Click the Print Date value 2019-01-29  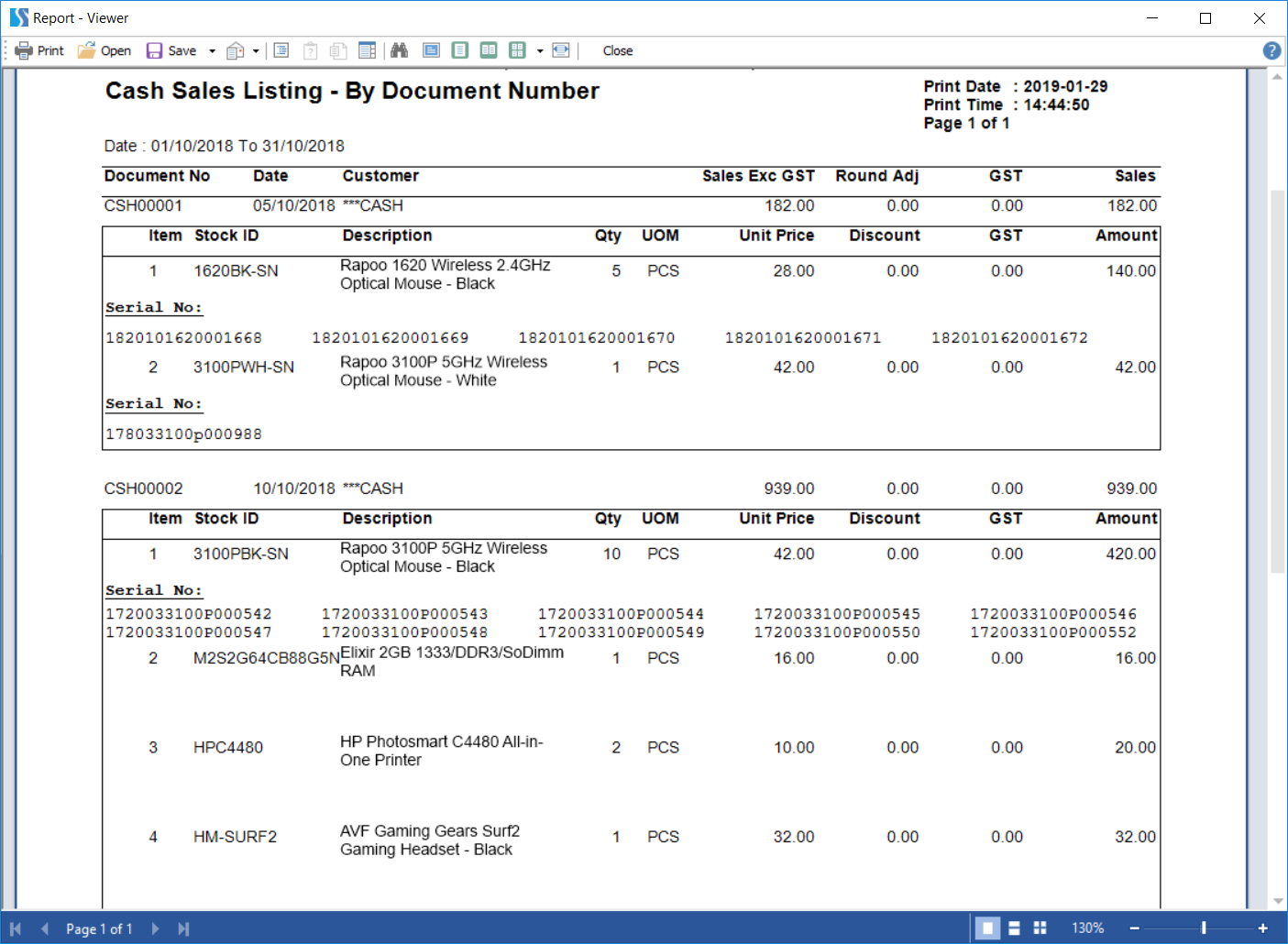(x=1065, y=86)
